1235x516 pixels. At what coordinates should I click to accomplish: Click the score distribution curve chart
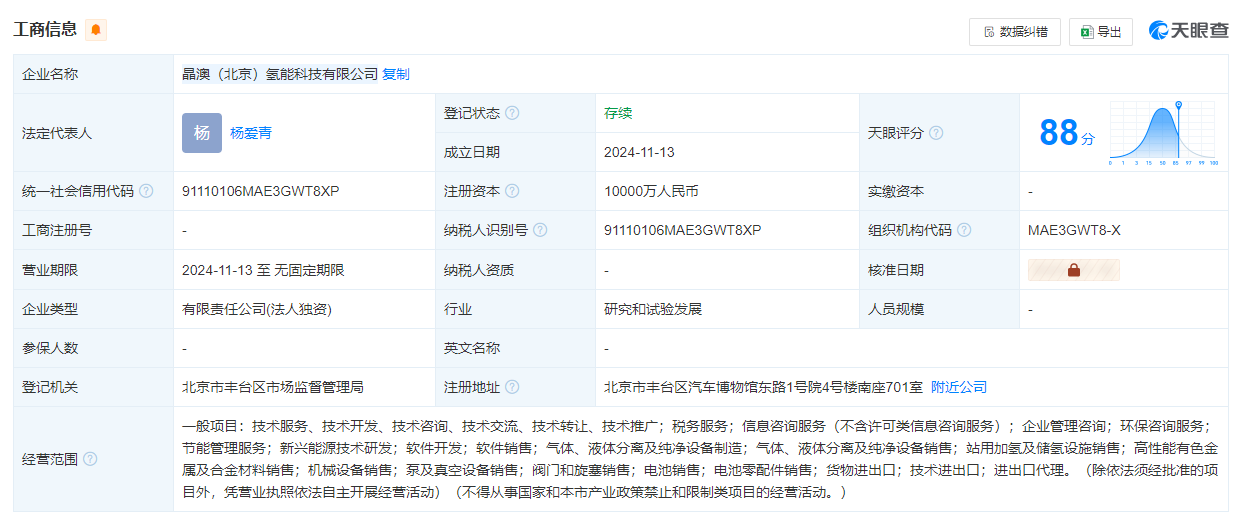[1163, 133]
